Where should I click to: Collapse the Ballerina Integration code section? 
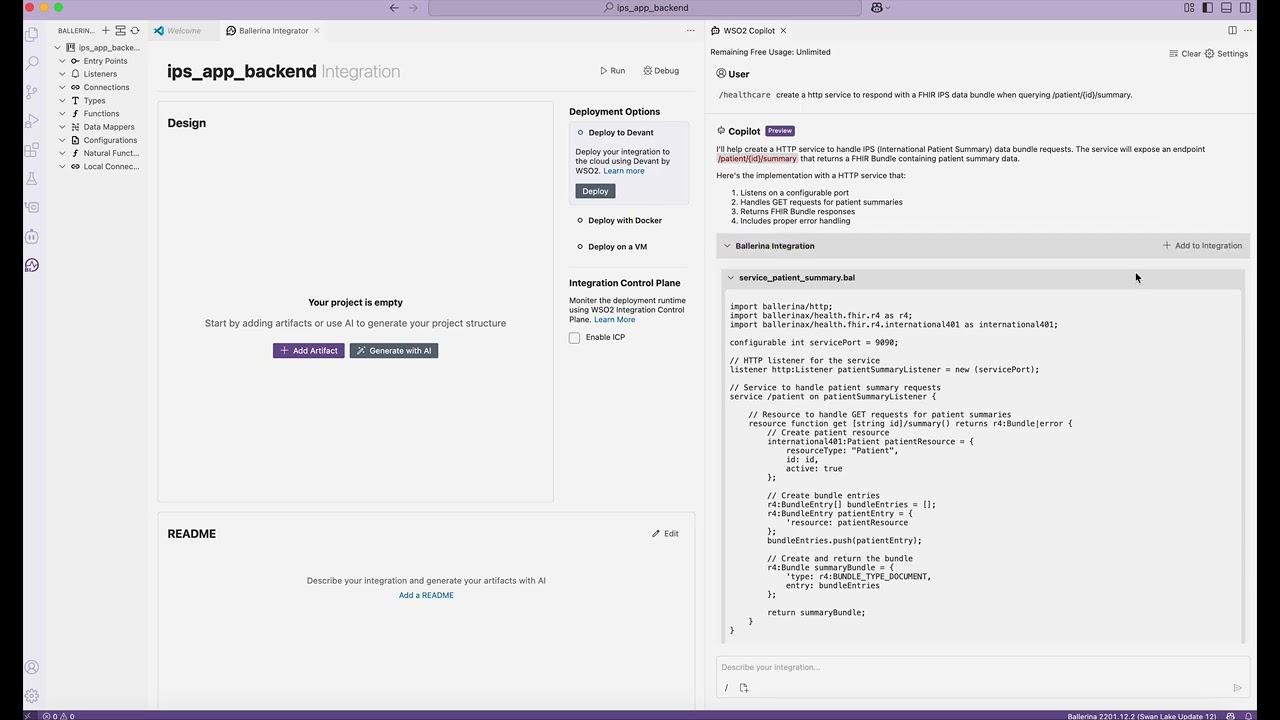727,246
